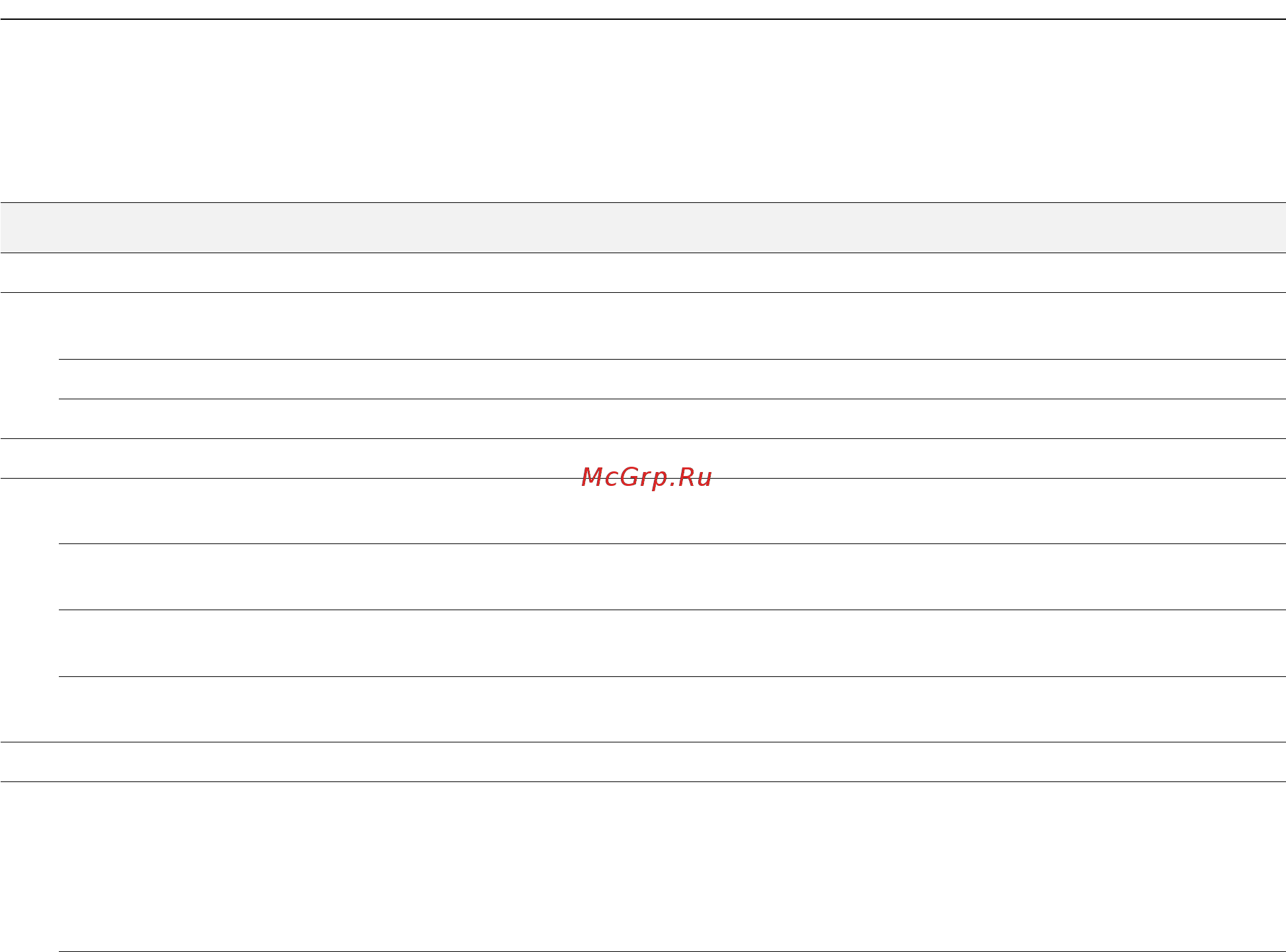Click the top horizontal rule line
Image resolution: width=1286 pixels, height=952 pixels.
coord(643,19)
